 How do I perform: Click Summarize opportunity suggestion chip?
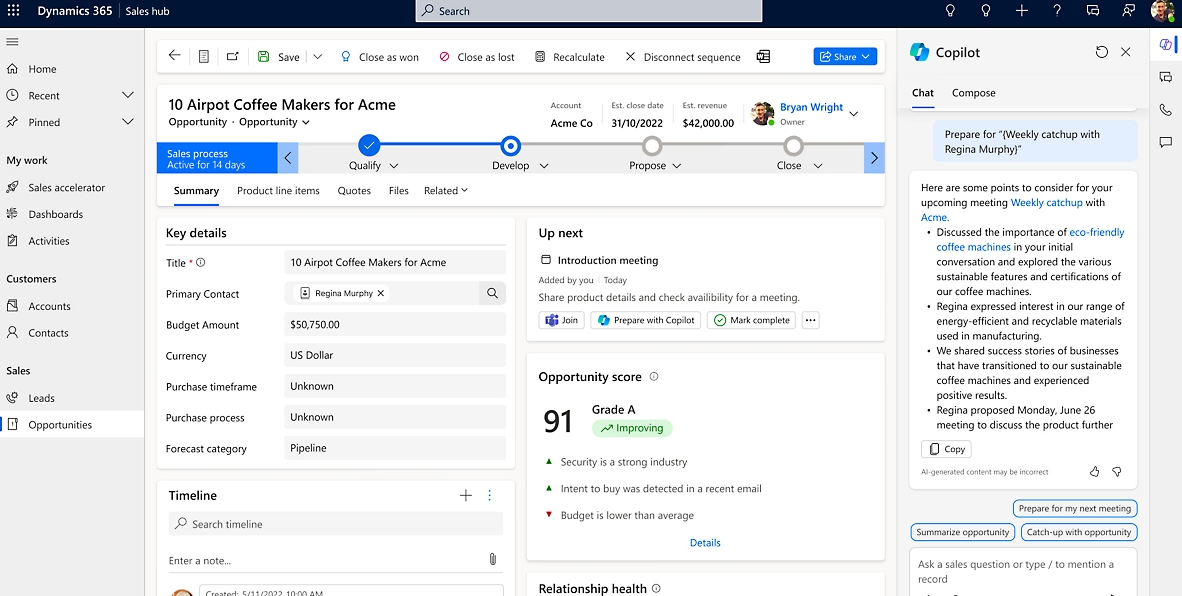[x=963, y=532]
